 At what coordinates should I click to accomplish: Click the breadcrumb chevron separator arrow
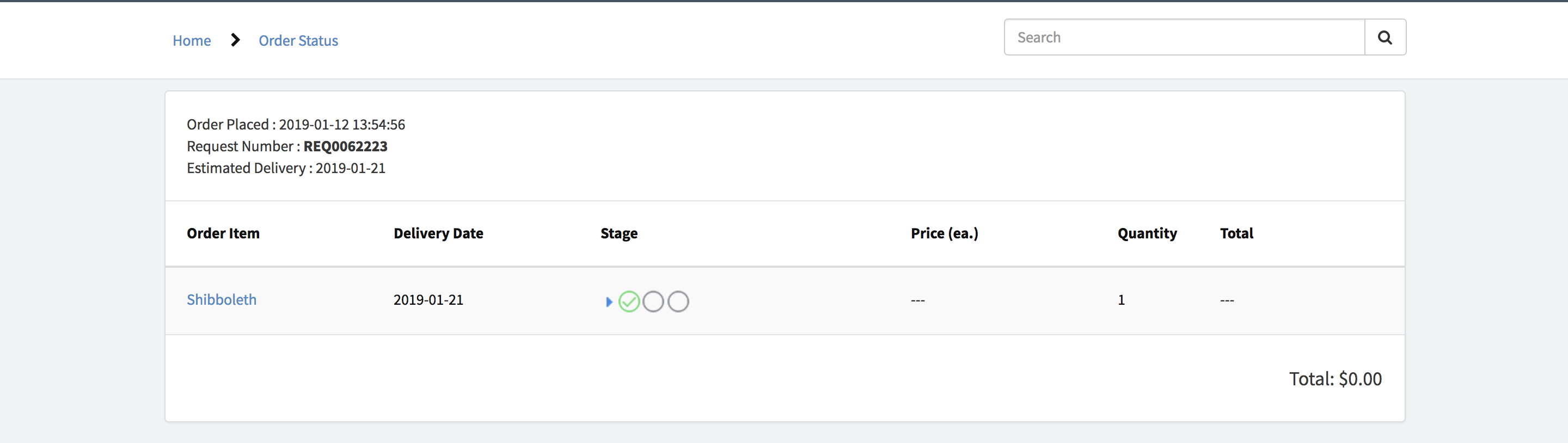coord(236,40)
